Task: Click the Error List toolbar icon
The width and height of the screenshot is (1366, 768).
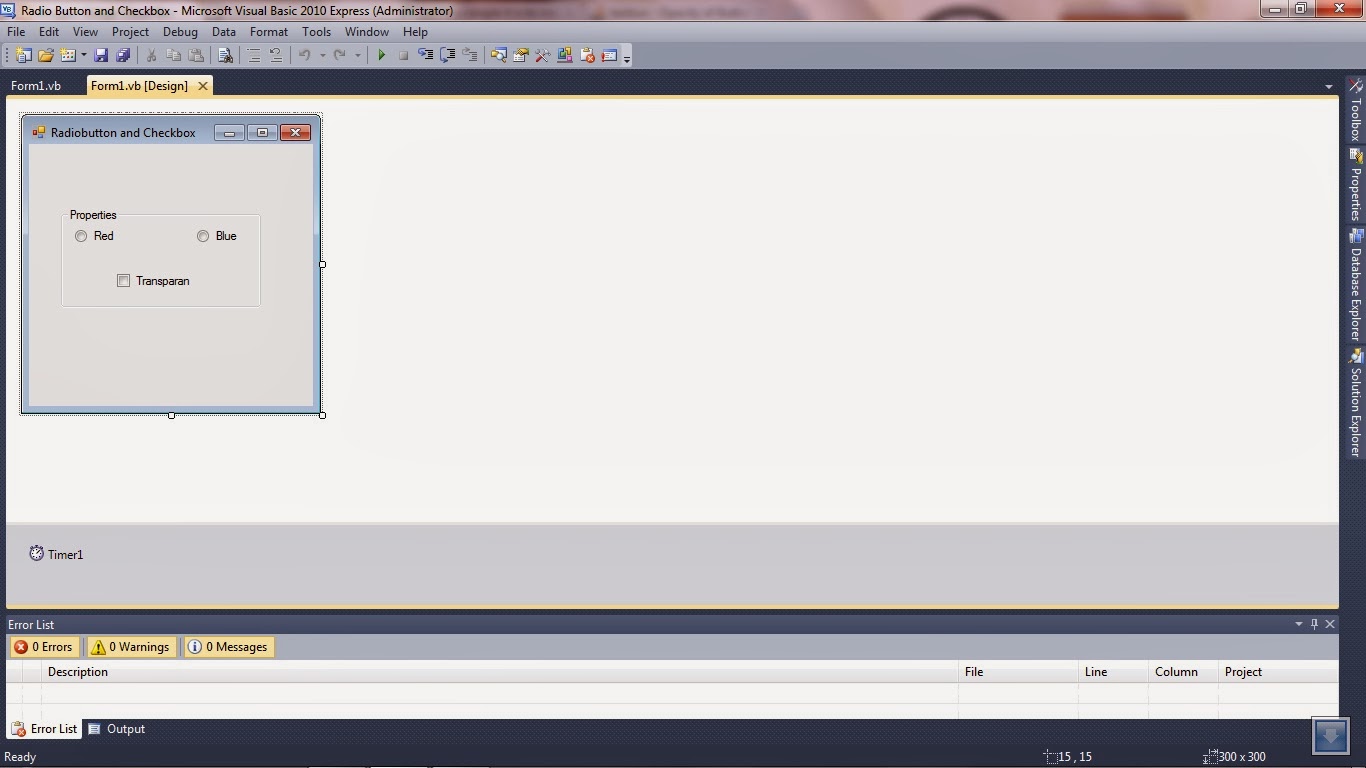Action: pyautogui.click(x=587, y=56)
